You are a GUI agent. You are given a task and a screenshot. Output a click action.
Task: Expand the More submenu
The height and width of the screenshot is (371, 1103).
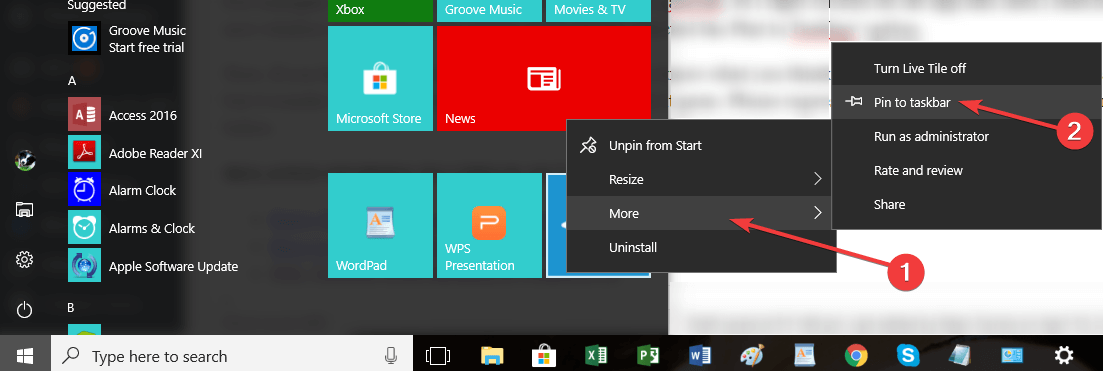tap(701, 213)
